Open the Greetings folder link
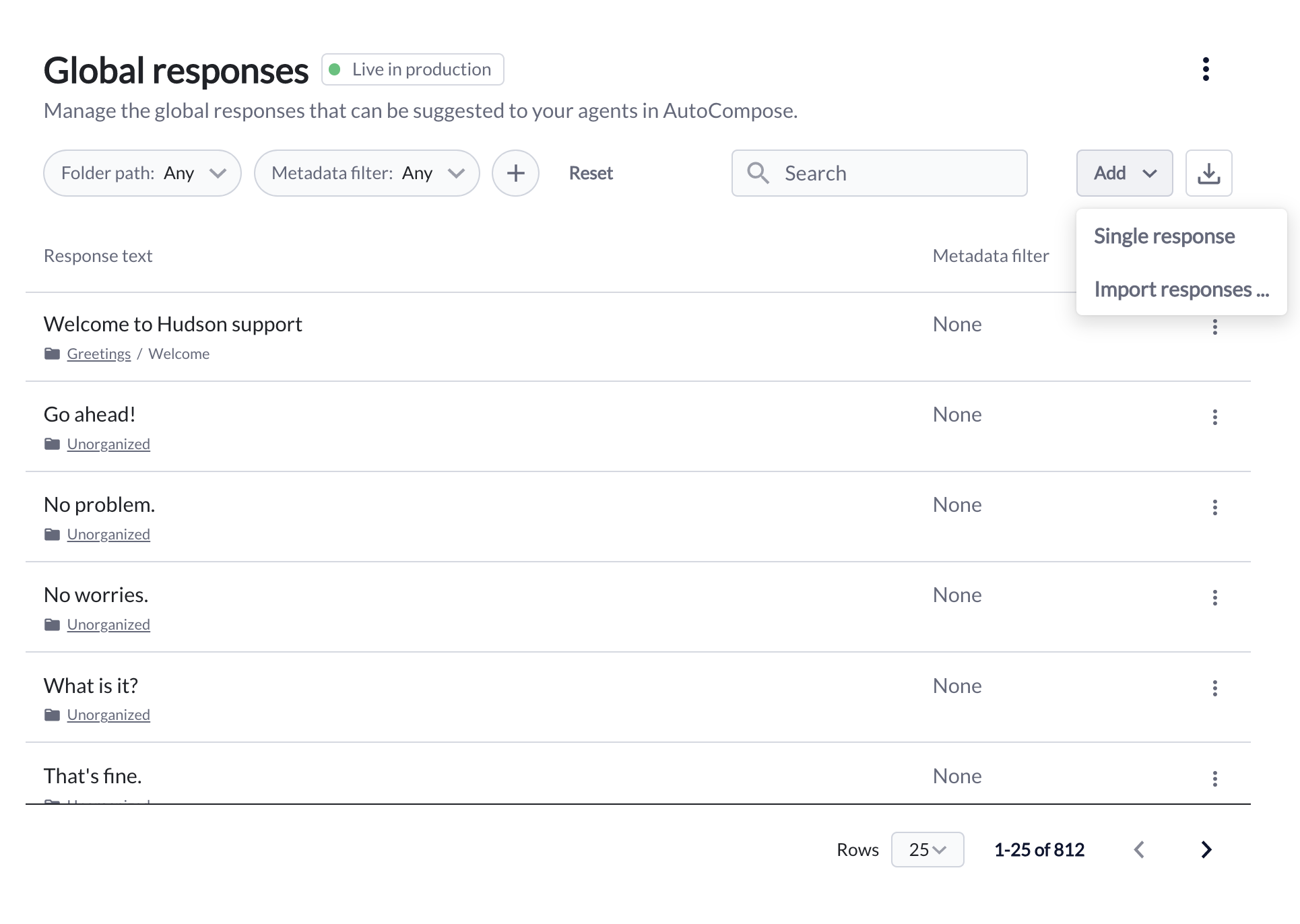The width and height of the screenshot is (1300, 924). [99, 354]
